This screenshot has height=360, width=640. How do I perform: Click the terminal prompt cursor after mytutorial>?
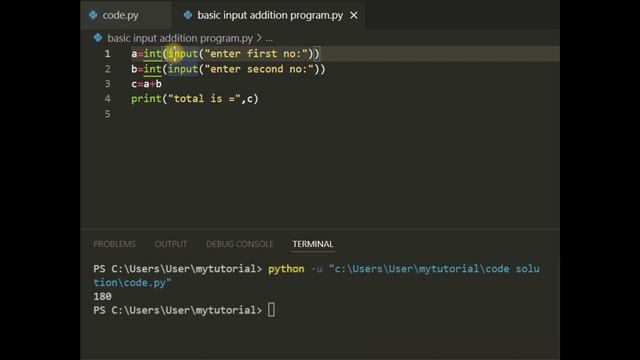click(271, 310)
